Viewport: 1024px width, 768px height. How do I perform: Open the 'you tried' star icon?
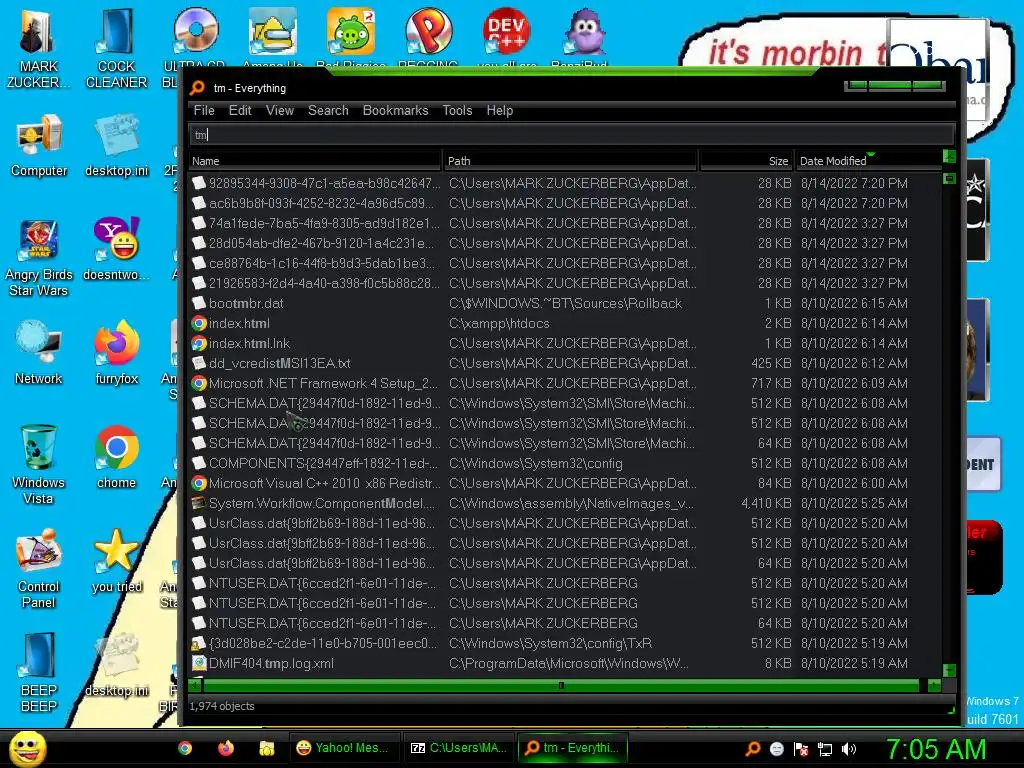pos(116,562)
